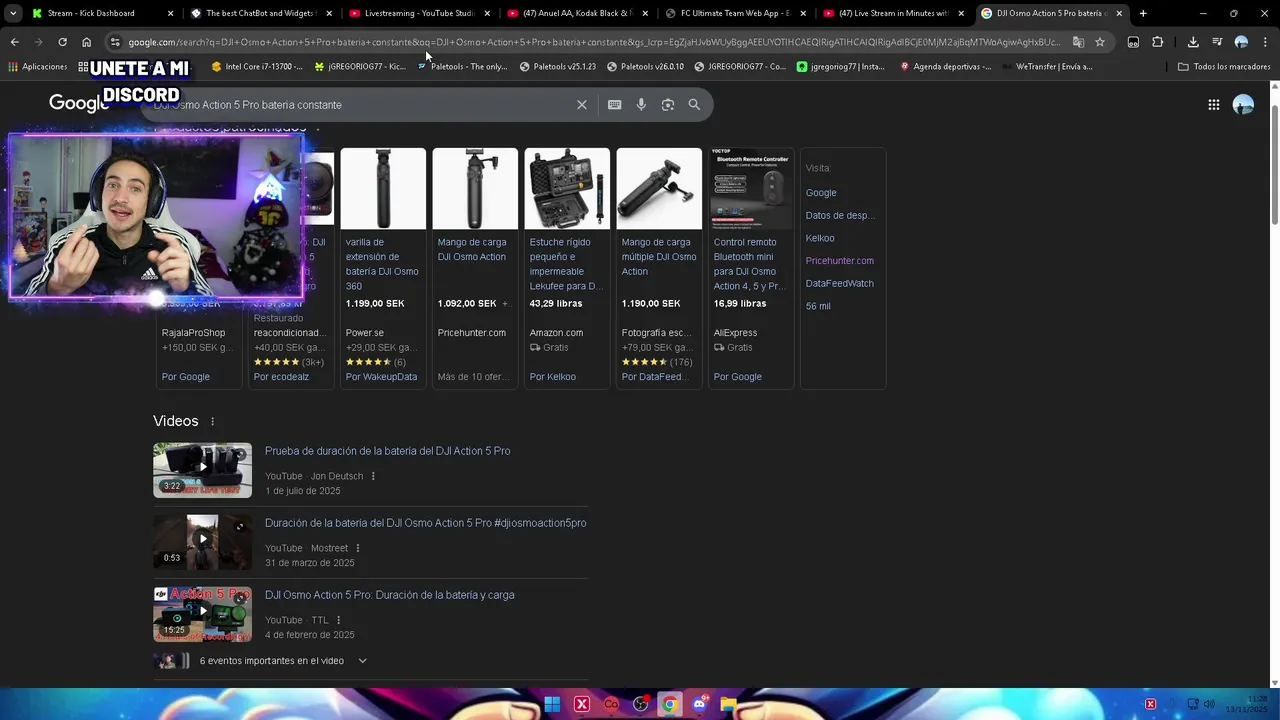This screenshot has height=720, width=1280.
Task: Click Por WakeupData under the Power.se product
Action: click(x=381, y=377)
